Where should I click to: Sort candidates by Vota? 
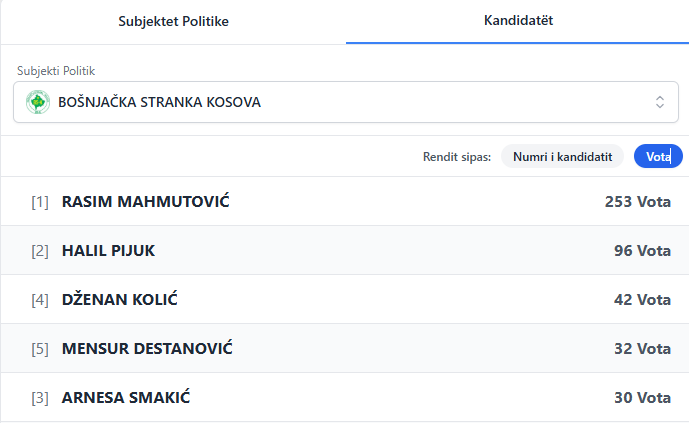(658, 157)
